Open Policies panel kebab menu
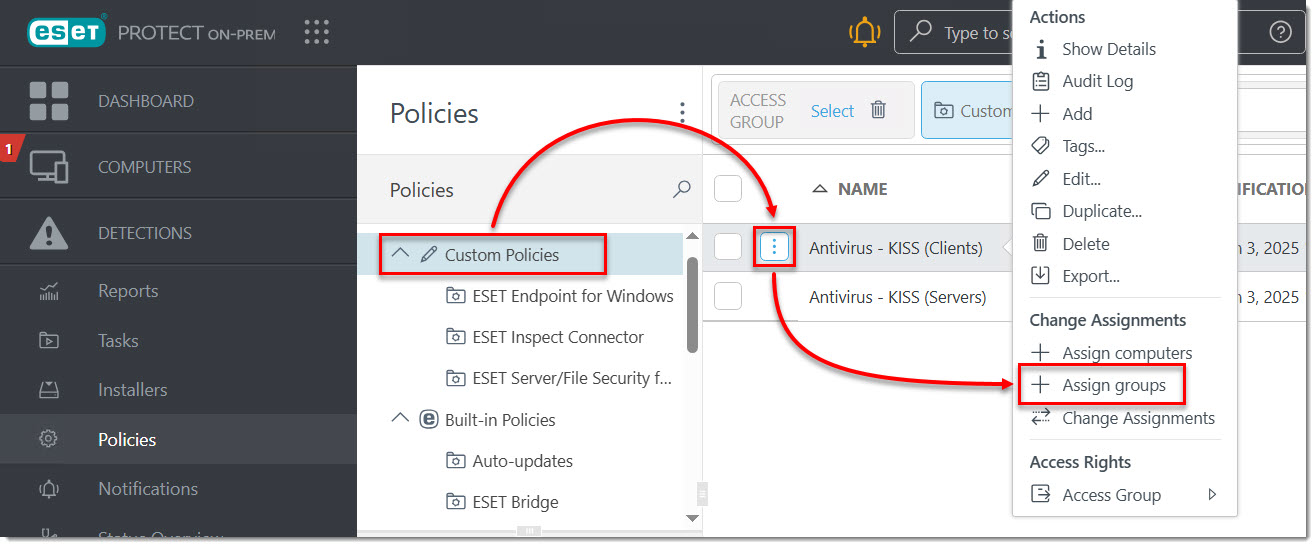 682,112
